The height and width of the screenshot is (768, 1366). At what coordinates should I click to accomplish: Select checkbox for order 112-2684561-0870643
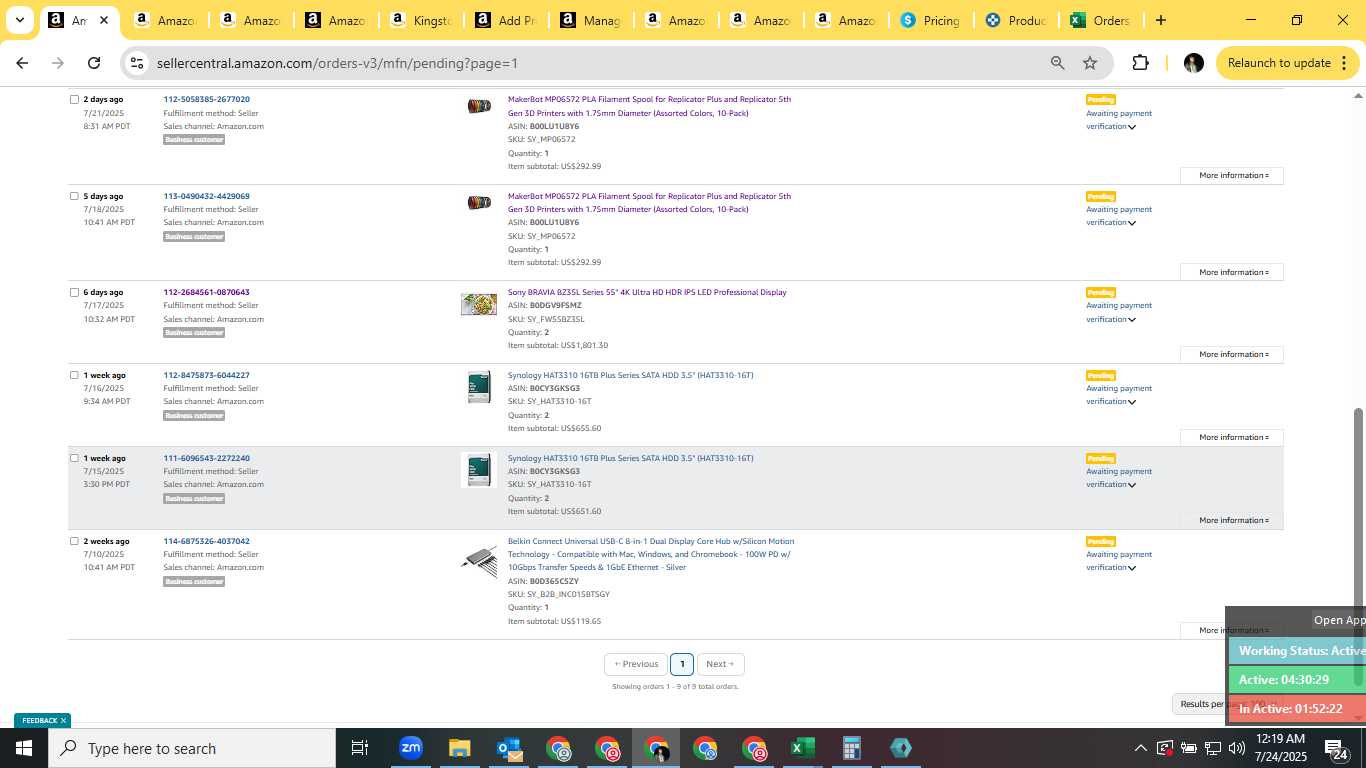[74, 292]
